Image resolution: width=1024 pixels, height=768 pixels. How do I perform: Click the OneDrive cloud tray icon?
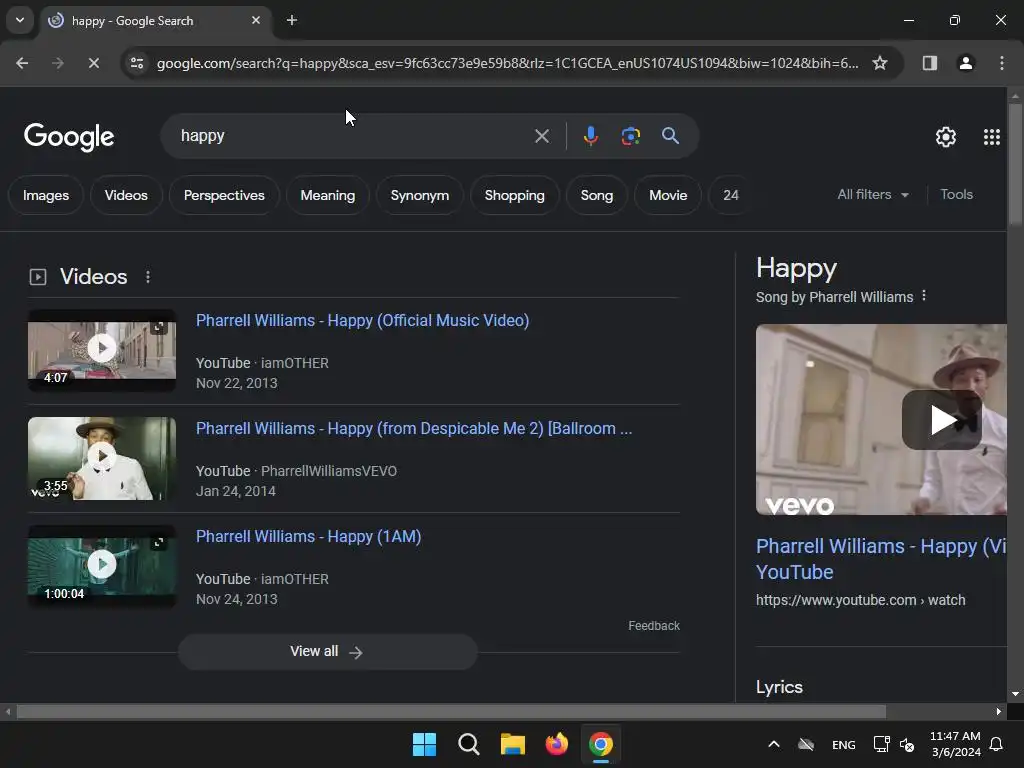pos(807,744)
